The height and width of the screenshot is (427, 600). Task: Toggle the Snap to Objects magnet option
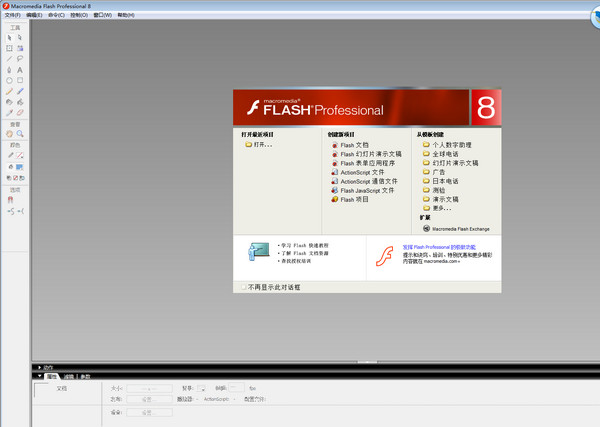10,199
